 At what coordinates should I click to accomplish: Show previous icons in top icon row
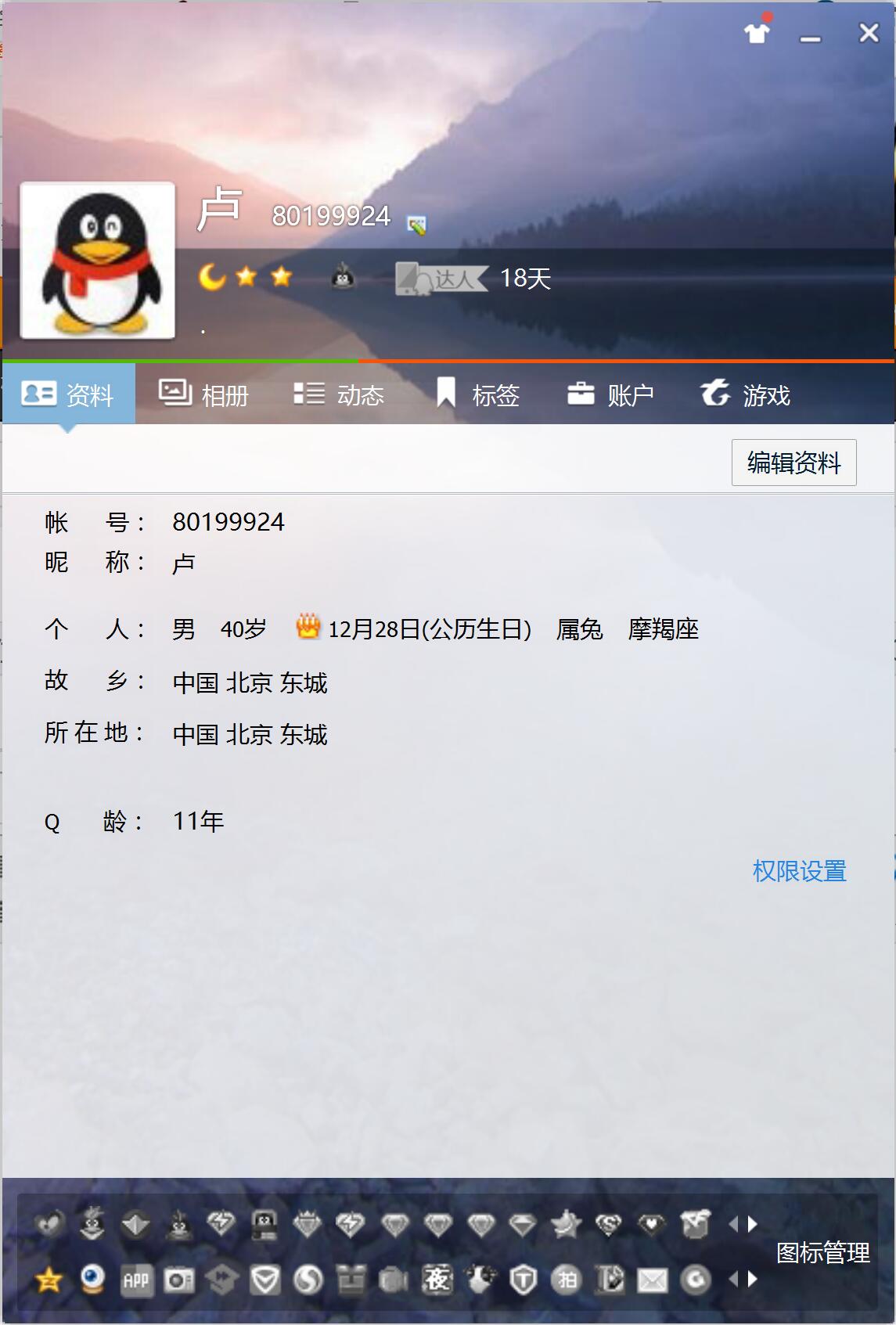point(733,1224)
